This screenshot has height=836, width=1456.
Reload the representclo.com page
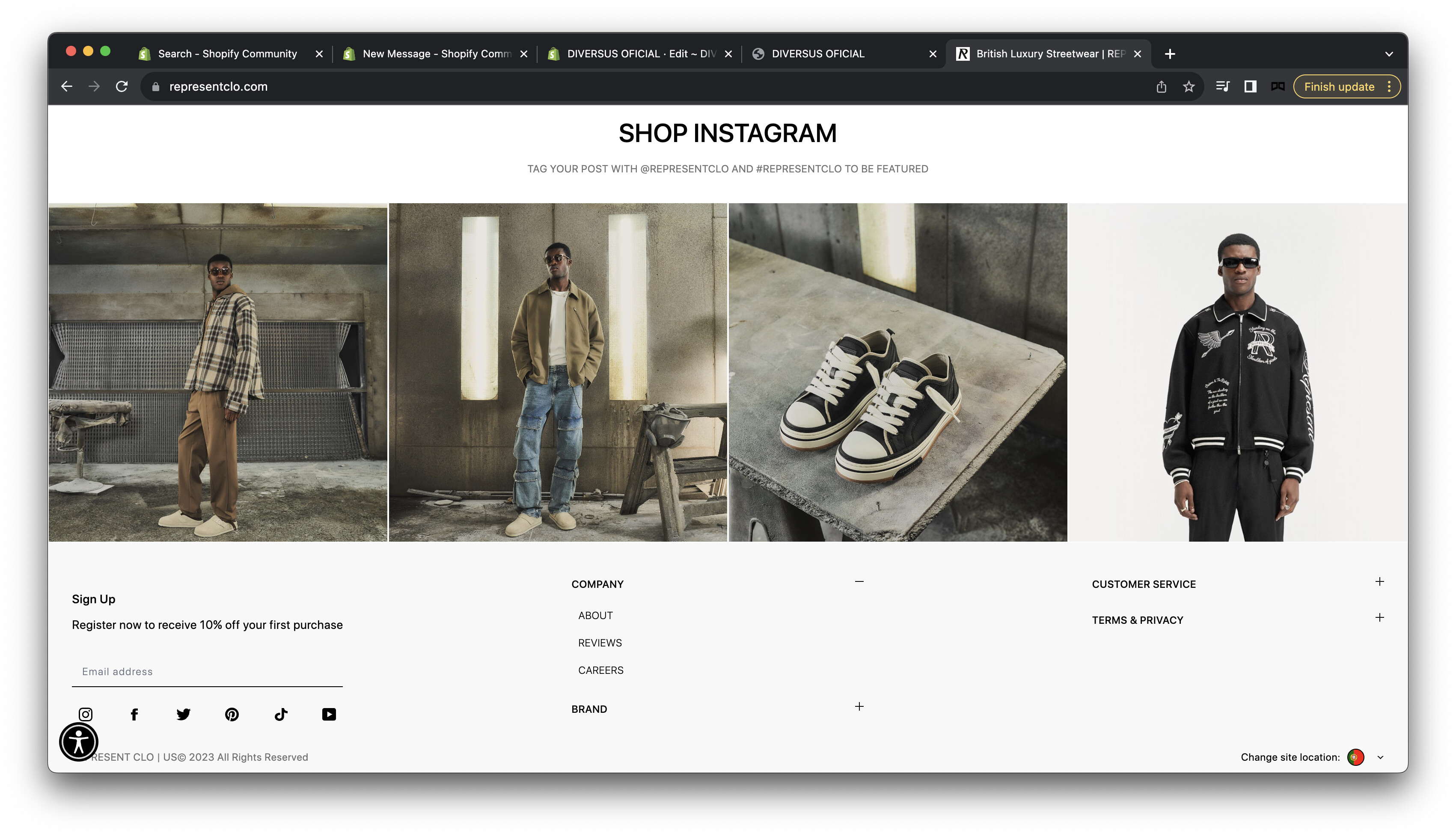122,87
